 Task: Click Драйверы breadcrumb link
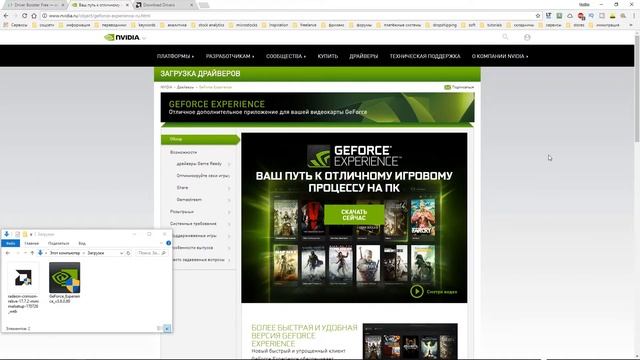(x=185, y=87)
